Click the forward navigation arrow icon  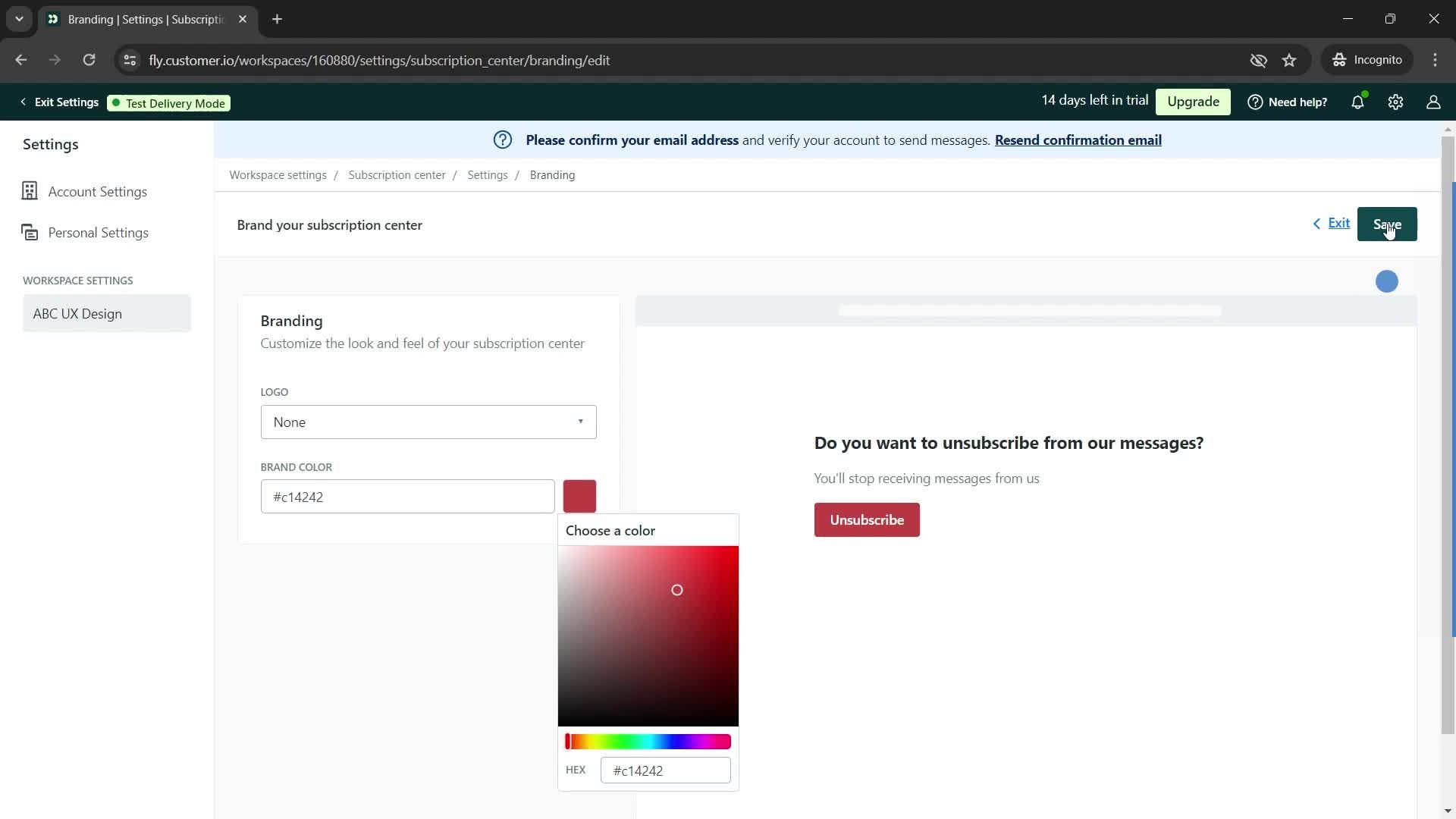55,60
